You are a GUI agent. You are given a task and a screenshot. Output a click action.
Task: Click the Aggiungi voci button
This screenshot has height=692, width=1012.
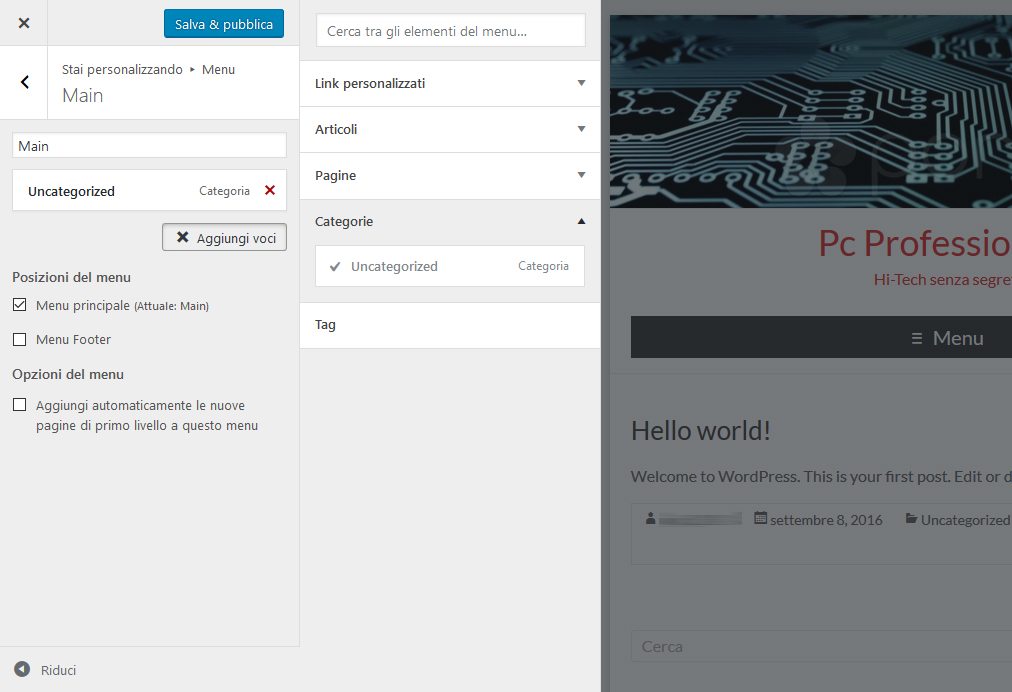point(225,238)
